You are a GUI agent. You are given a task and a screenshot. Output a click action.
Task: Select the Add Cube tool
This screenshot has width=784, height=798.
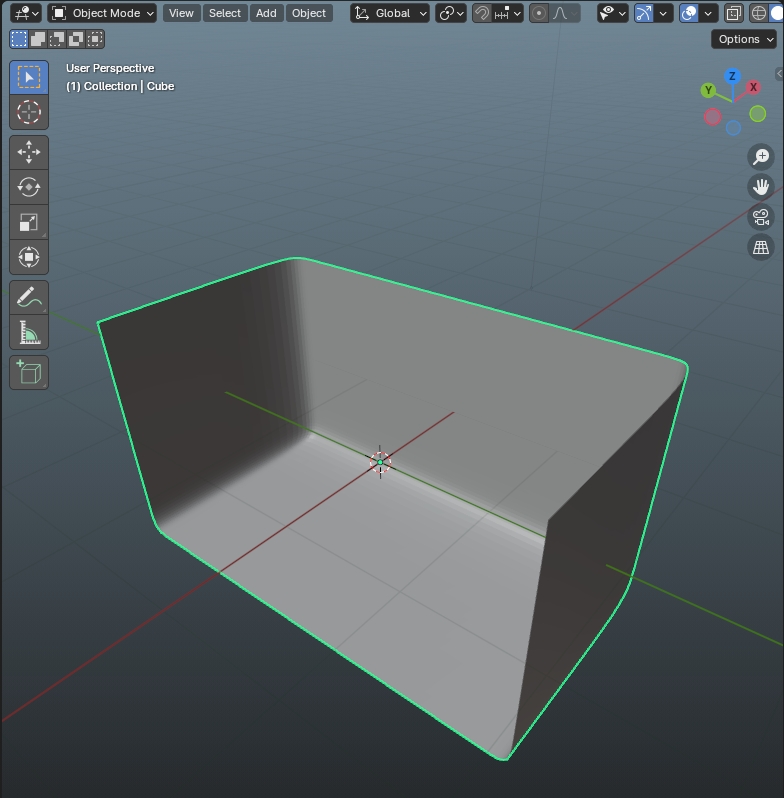pos(29,373)
